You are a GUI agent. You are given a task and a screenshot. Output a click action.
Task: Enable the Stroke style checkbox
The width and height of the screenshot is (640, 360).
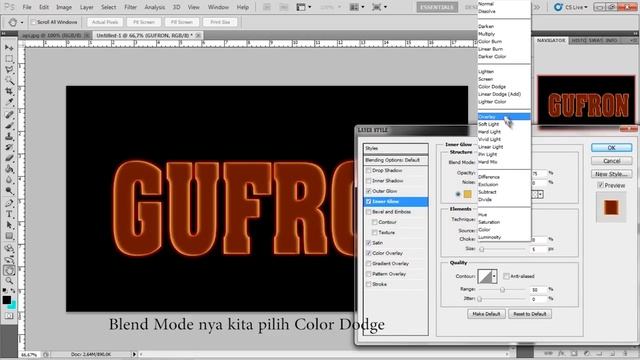pyautogui.click(x=369, y=284)
